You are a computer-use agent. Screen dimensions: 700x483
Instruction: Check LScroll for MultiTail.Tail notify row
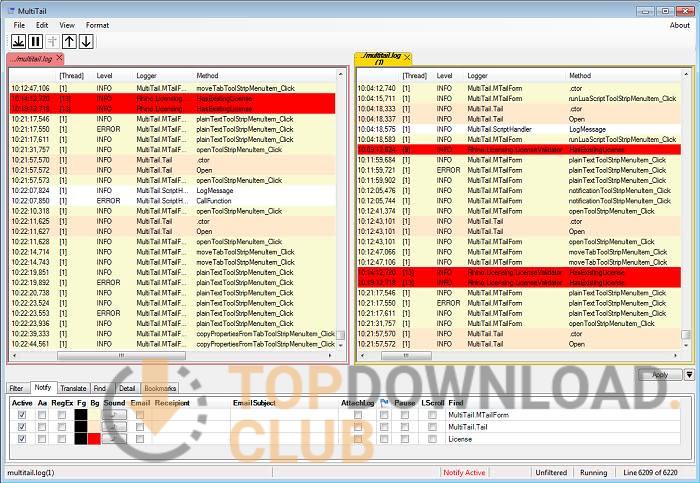coord(432,427)
